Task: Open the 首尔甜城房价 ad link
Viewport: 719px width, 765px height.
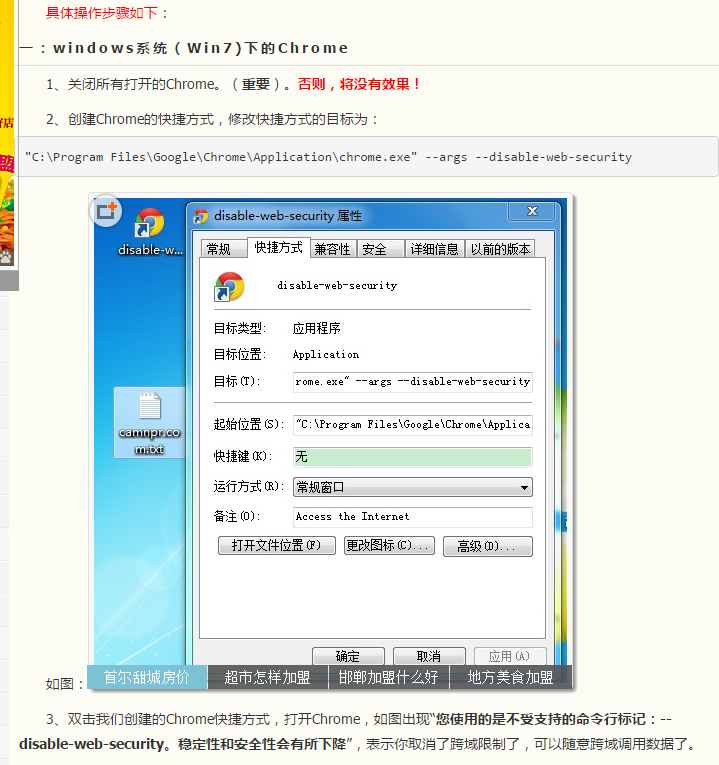Action: pyautogui.click(x=147, y=677)
